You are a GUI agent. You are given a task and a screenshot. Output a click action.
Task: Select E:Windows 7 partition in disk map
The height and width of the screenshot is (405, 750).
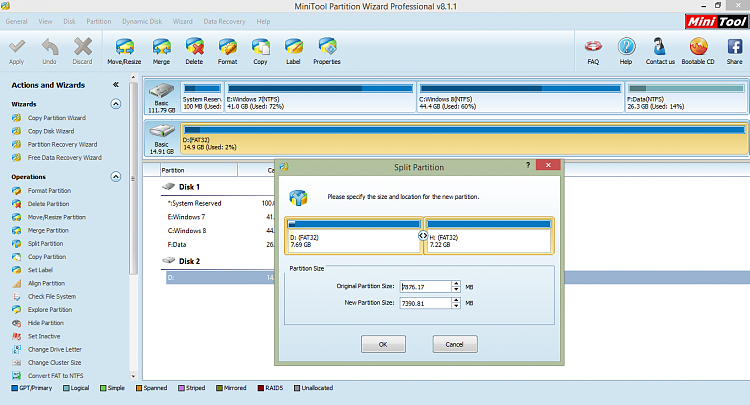320,97
